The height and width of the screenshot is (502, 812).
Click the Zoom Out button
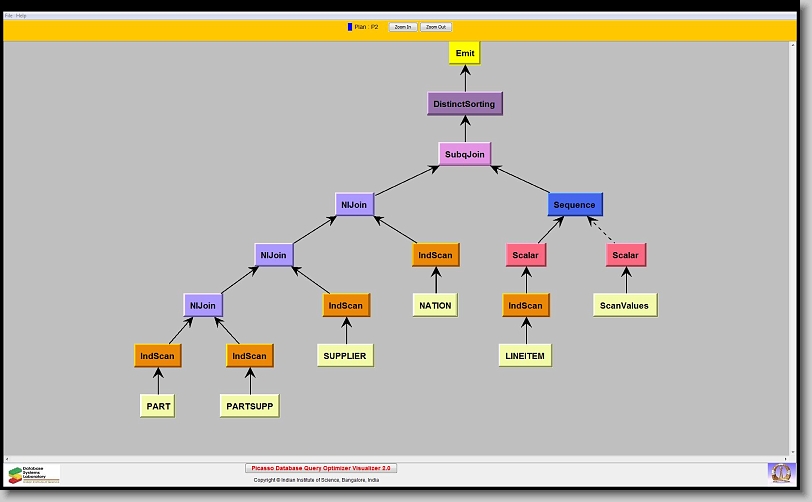[435, 27]
